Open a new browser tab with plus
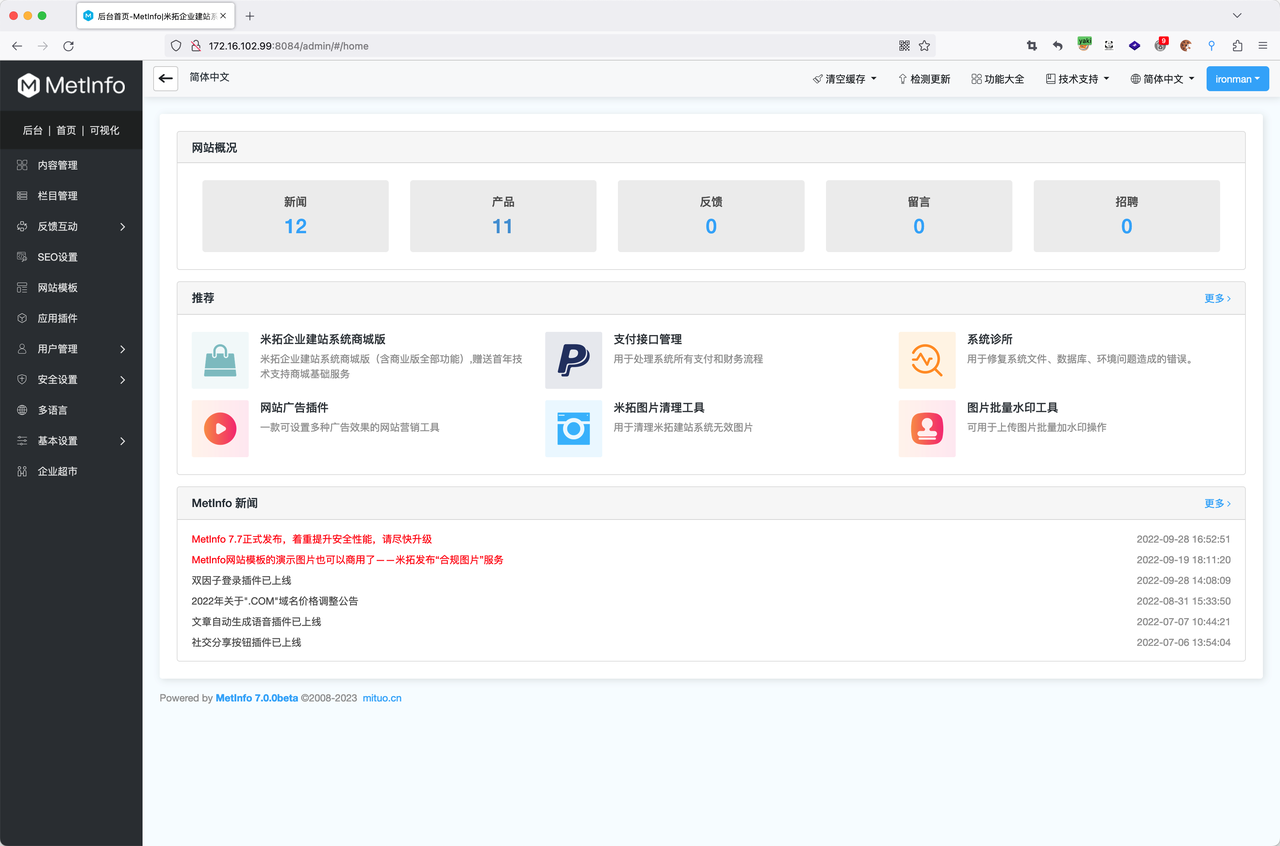The image size is (1280, 846). (250, 16)
